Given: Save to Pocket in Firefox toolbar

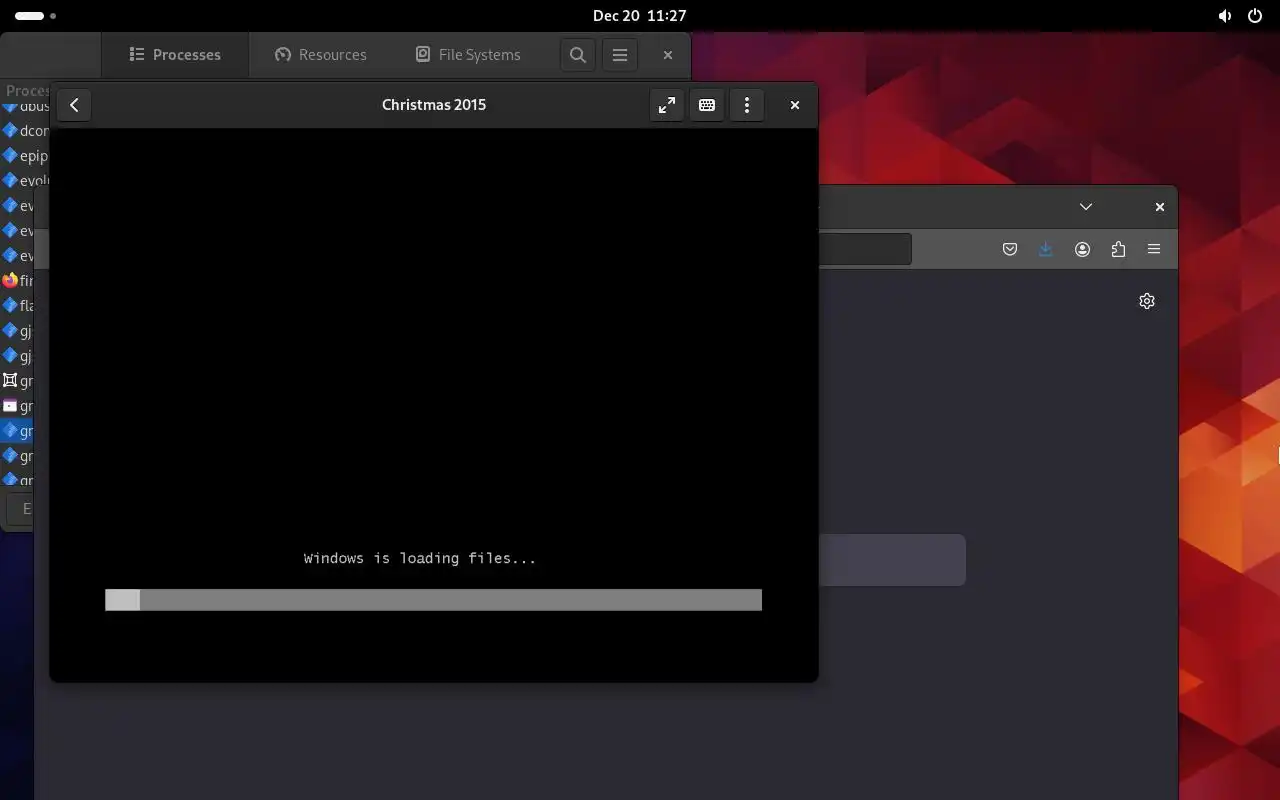Looking at the screenshot, I should click(1010, 249).
